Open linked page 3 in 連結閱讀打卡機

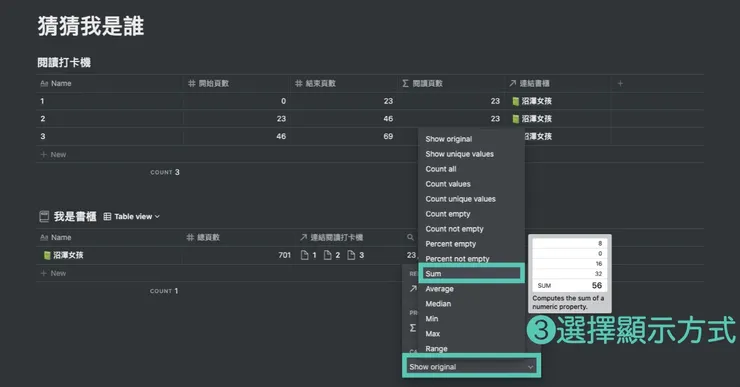coord(355,255)
